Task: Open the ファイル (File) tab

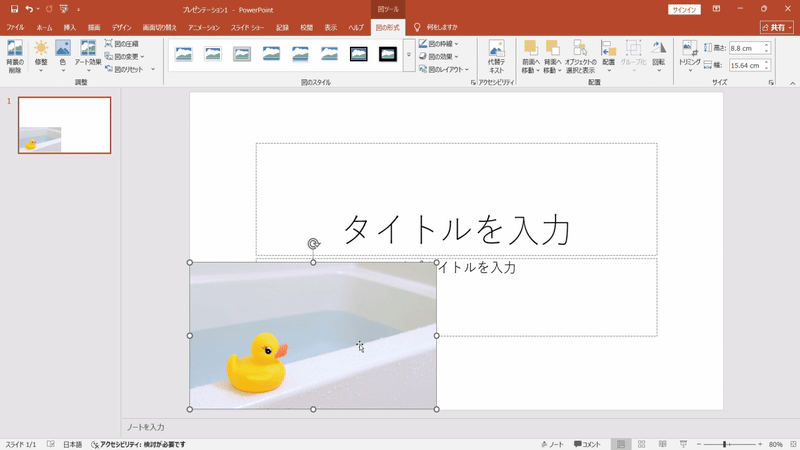Action: pos(15,27)
